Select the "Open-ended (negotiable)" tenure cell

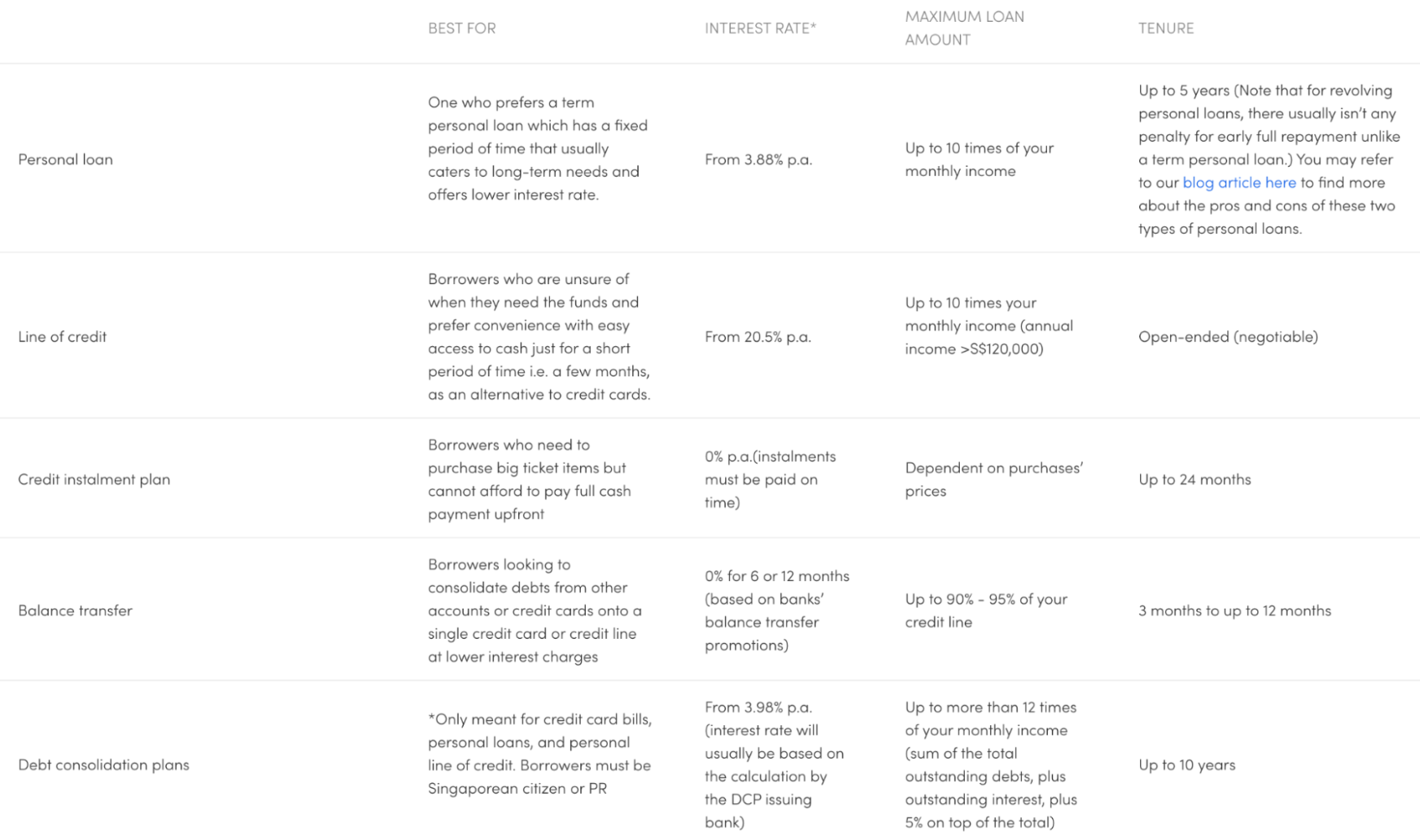[1227, 337]
